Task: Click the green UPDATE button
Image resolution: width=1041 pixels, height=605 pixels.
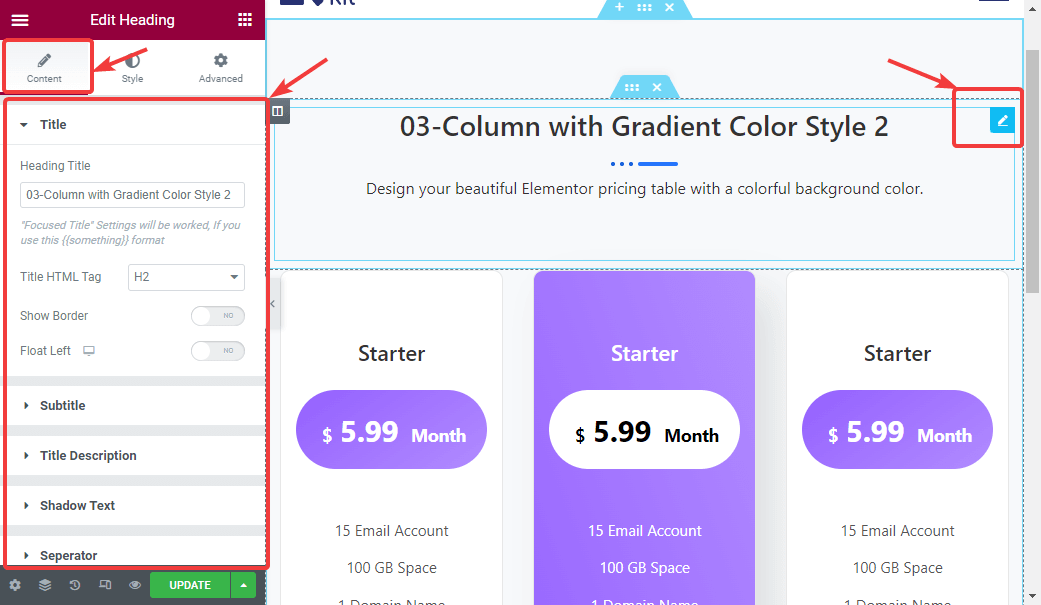Action: click(189, 585)
